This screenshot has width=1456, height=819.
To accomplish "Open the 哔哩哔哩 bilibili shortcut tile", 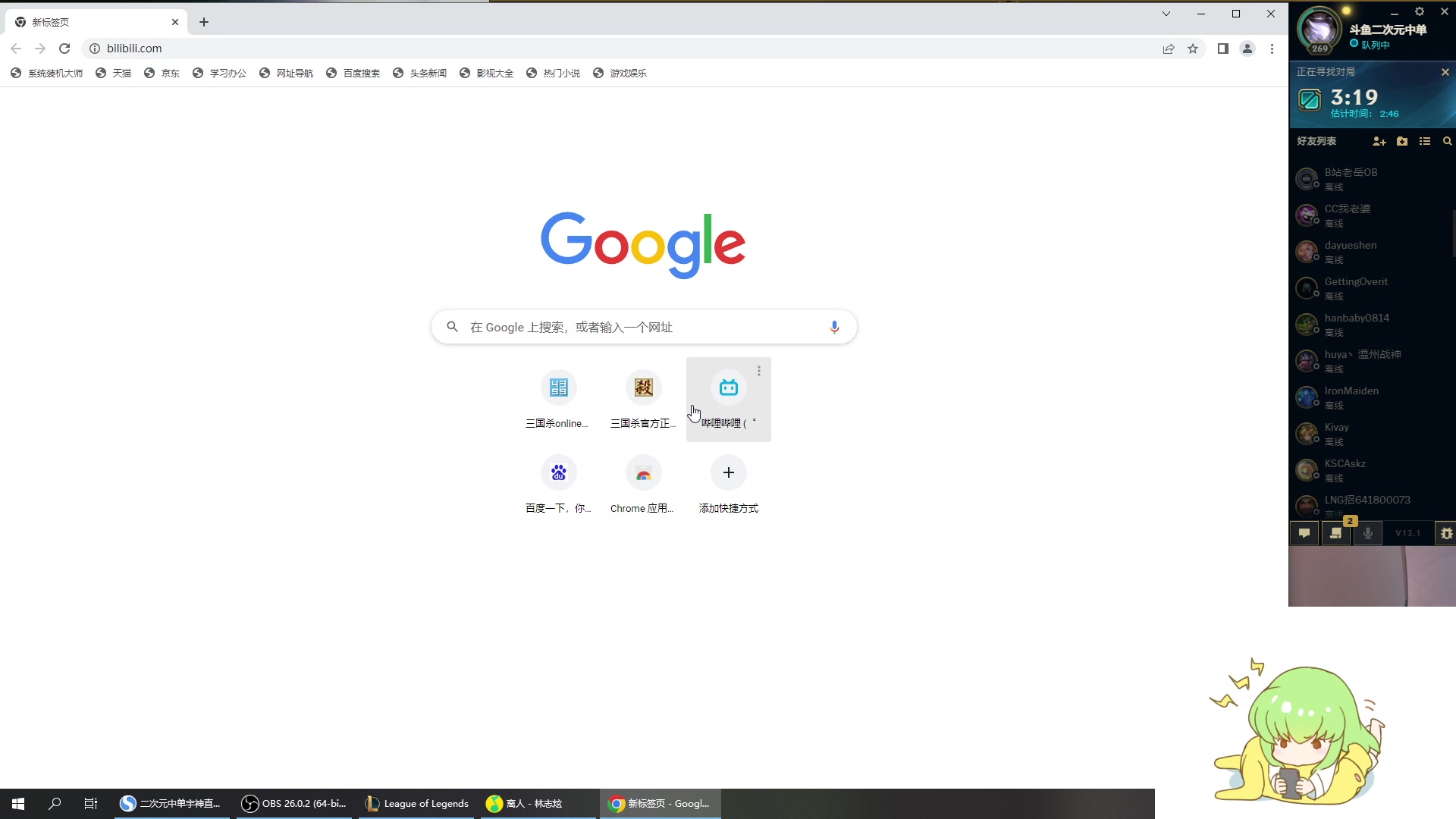I will coord(728,400).
